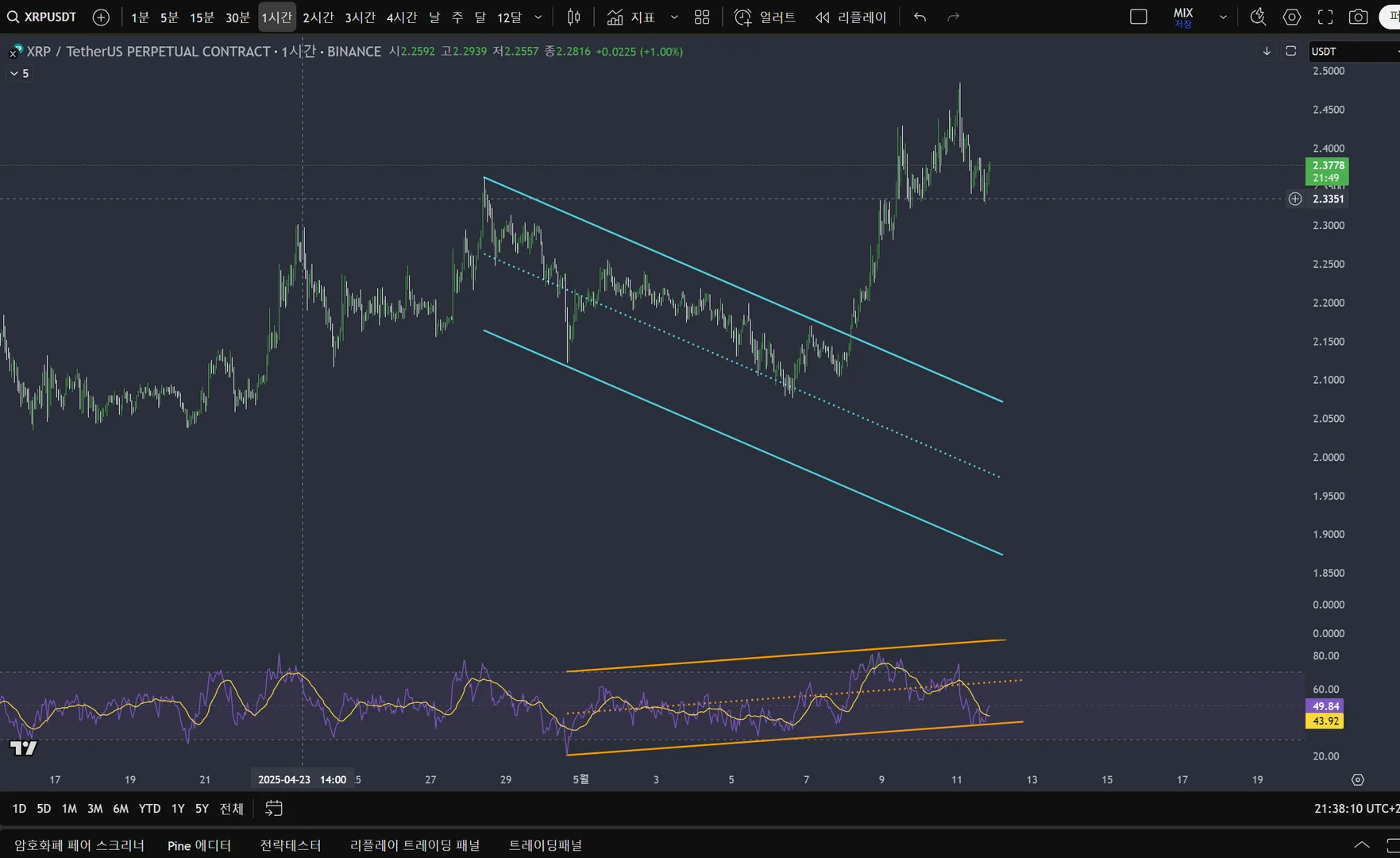
Task: Open the layout setup square icon
Action: point(1139,17)
